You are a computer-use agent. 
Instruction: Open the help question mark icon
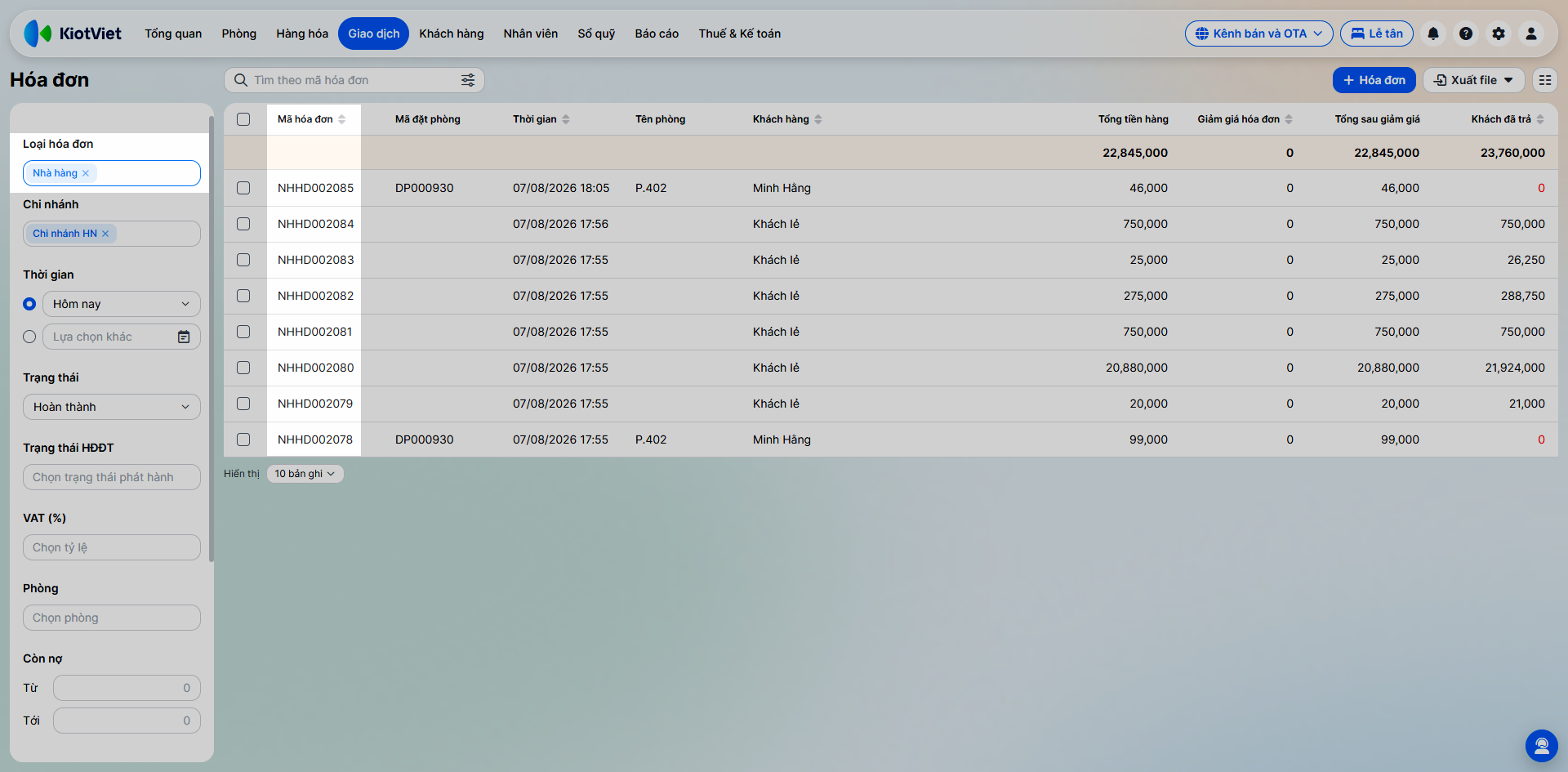pyautogui.click(x=1466, y=33)
